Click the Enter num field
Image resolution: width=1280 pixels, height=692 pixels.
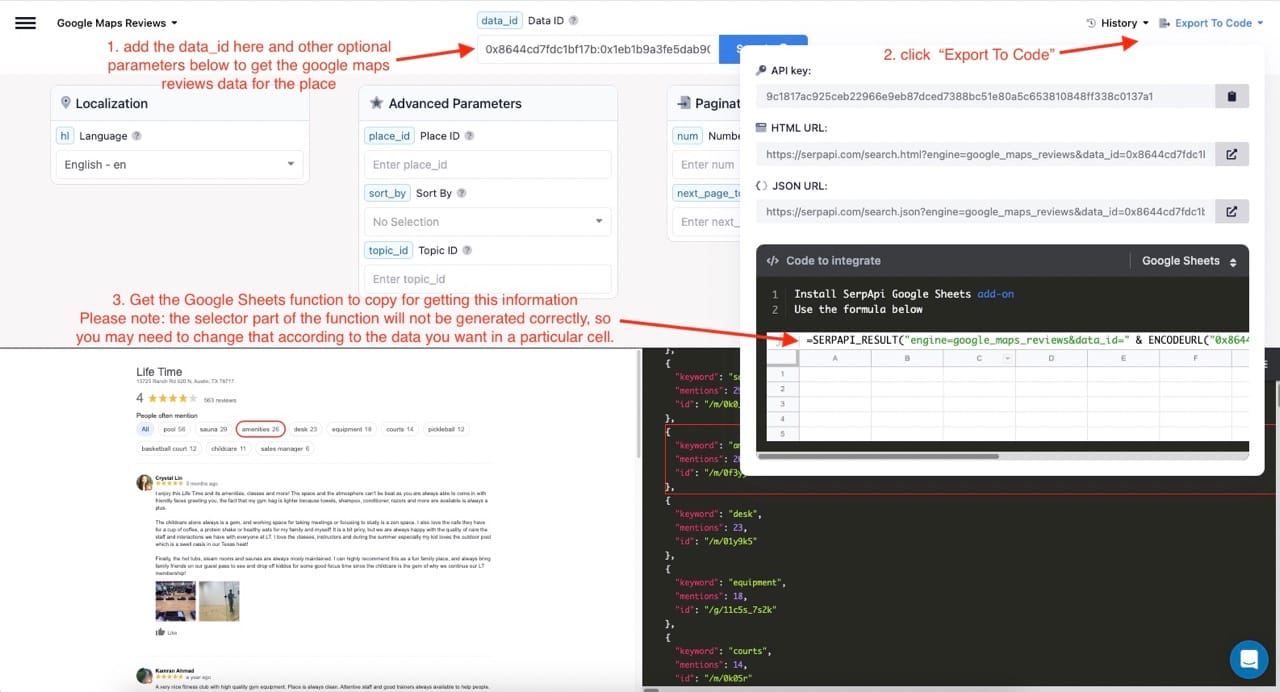708,164
